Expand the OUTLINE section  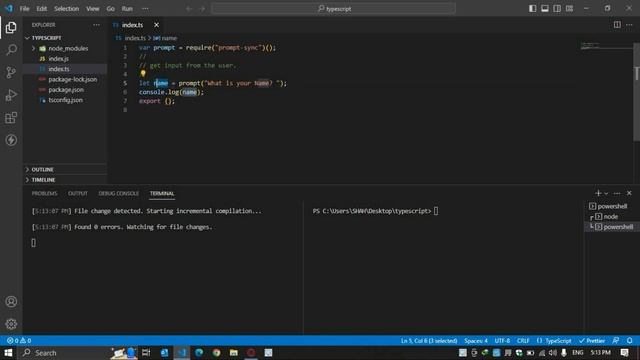[65, 169]
